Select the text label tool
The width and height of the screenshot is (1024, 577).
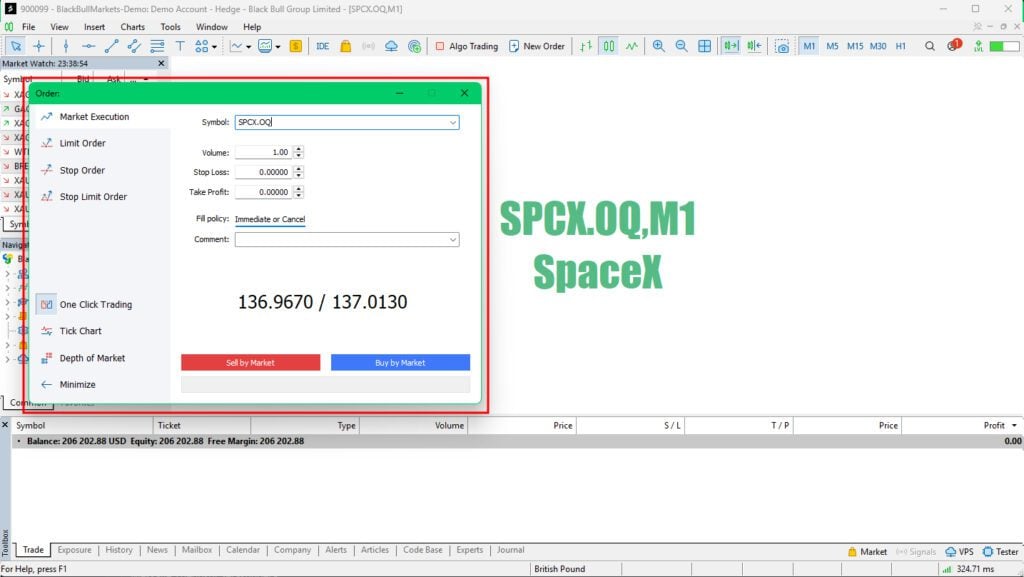pos(180,46)
